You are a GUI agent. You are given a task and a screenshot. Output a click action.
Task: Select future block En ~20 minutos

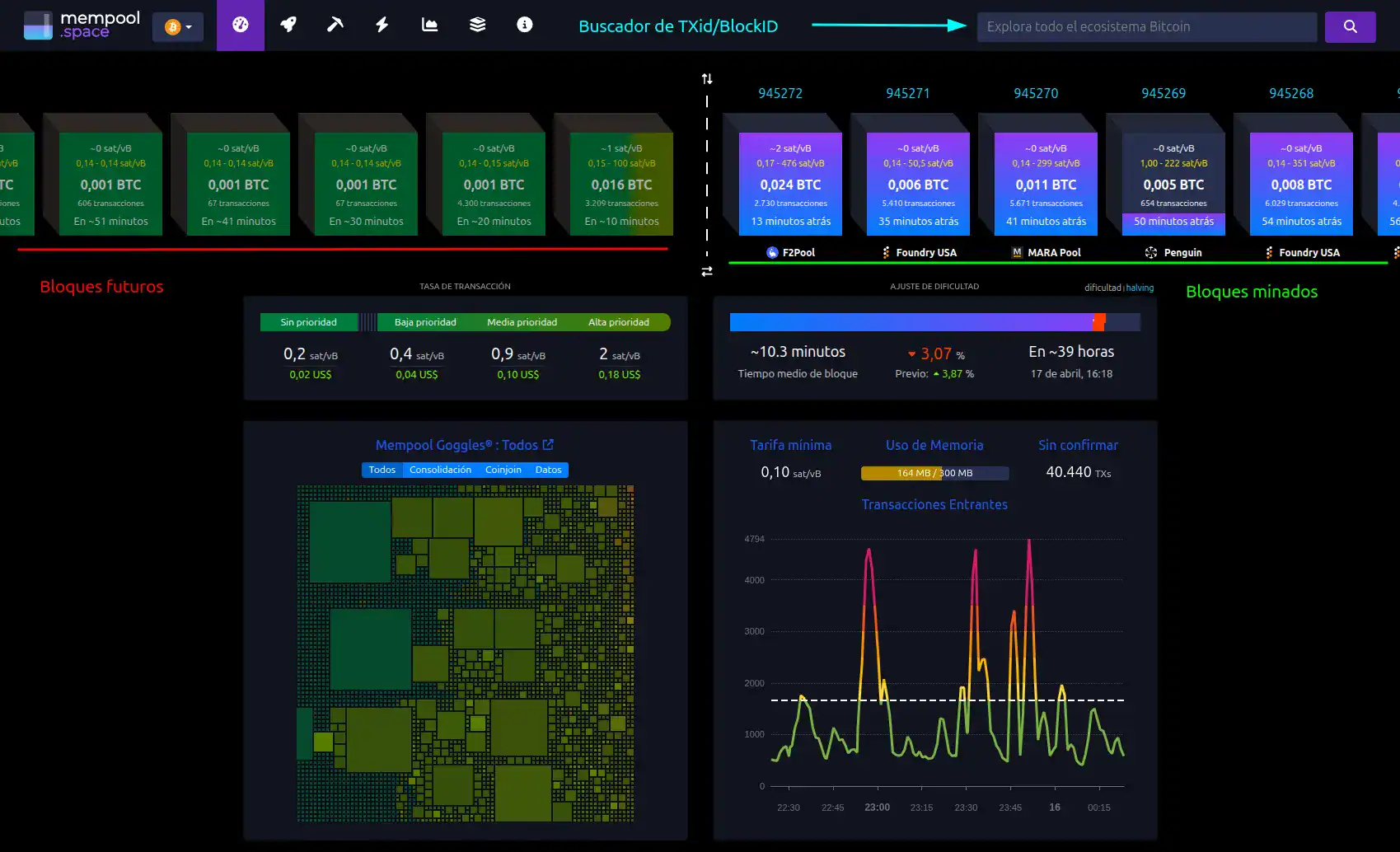[494, 184]
